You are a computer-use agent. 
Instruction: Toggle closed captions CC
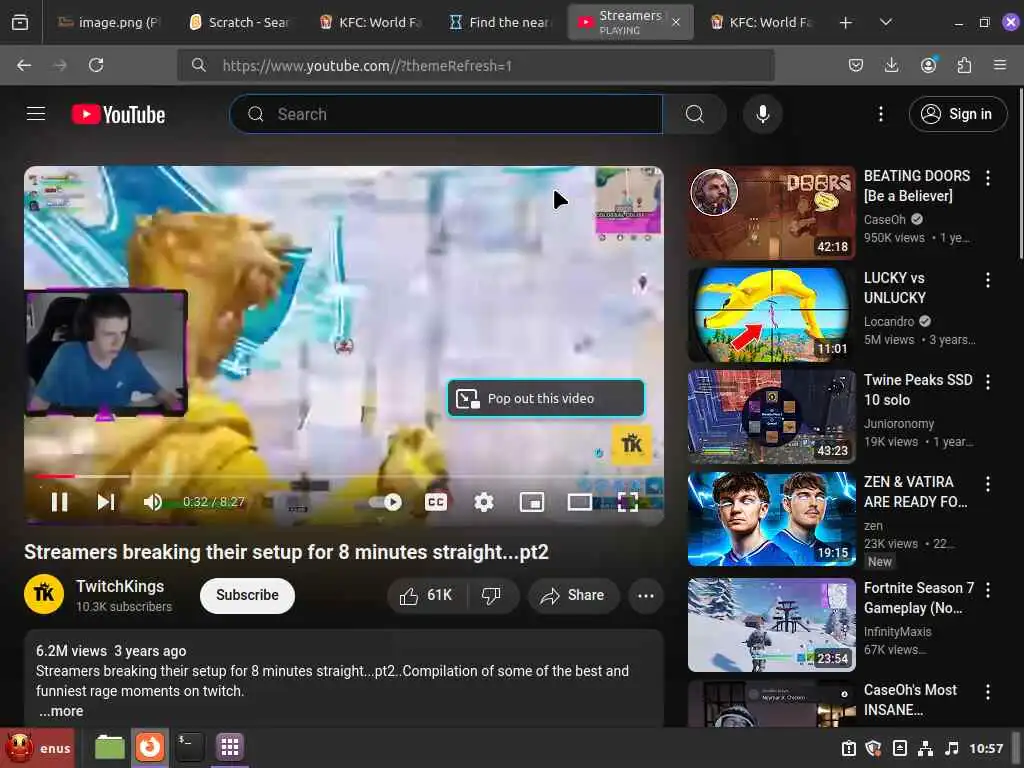click(436, 502)
